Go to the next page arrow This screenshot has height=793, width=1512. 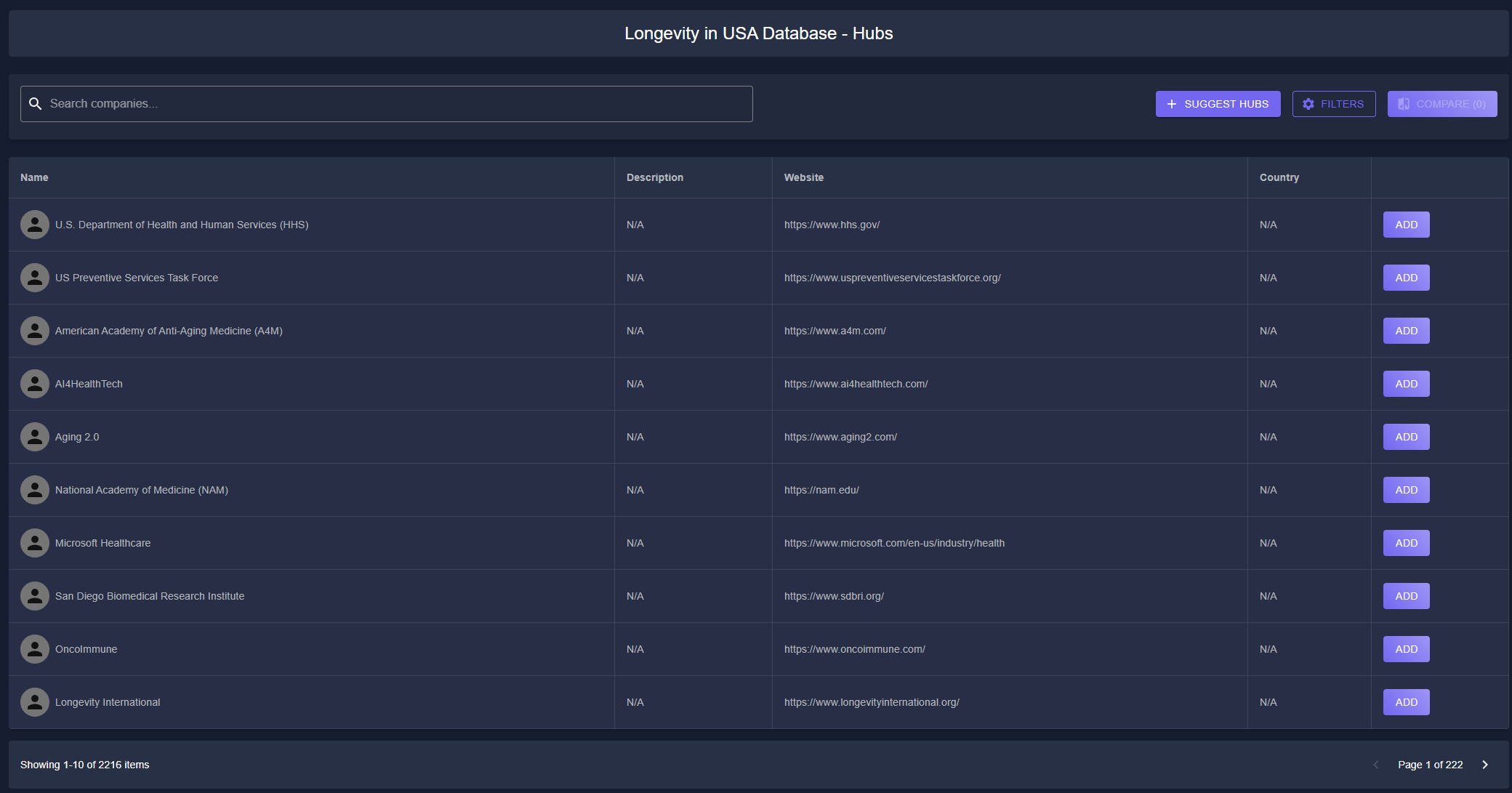(1485, 765)
